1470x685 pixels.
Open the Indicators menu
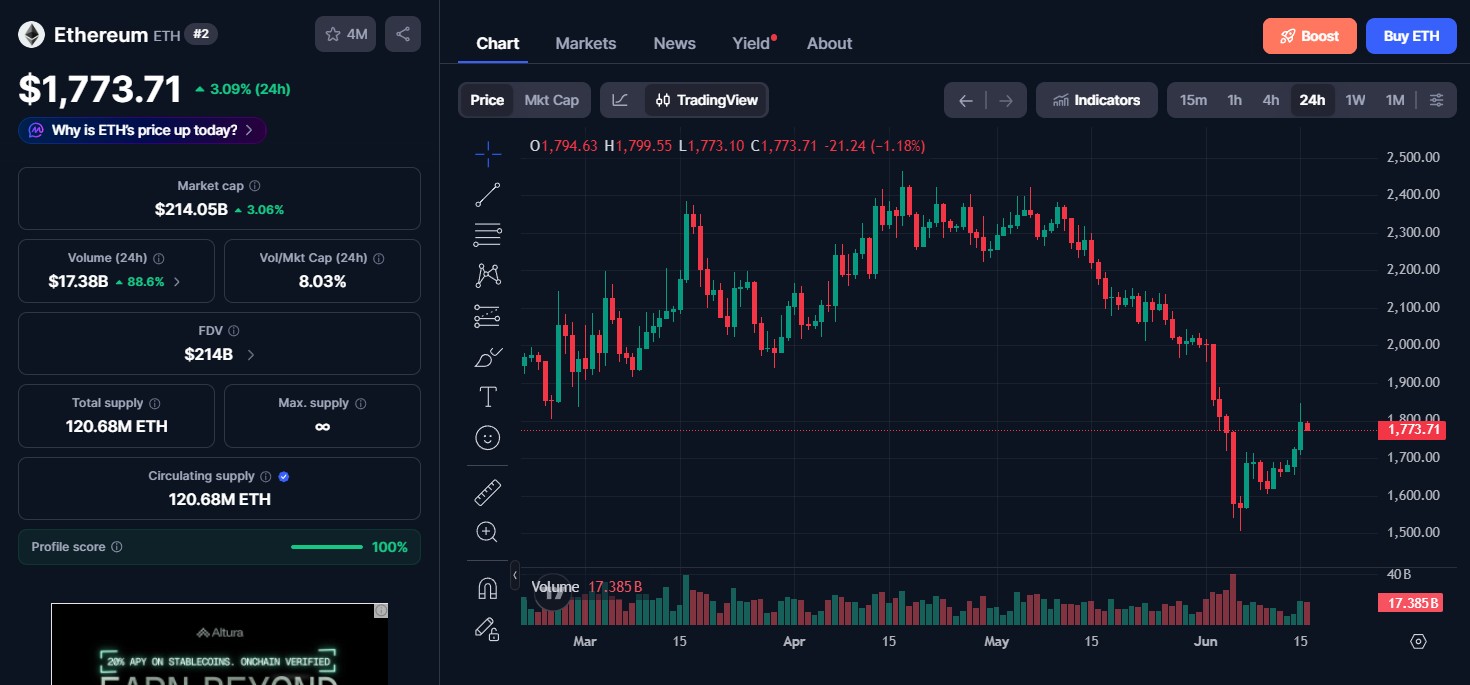[1097, 100]
